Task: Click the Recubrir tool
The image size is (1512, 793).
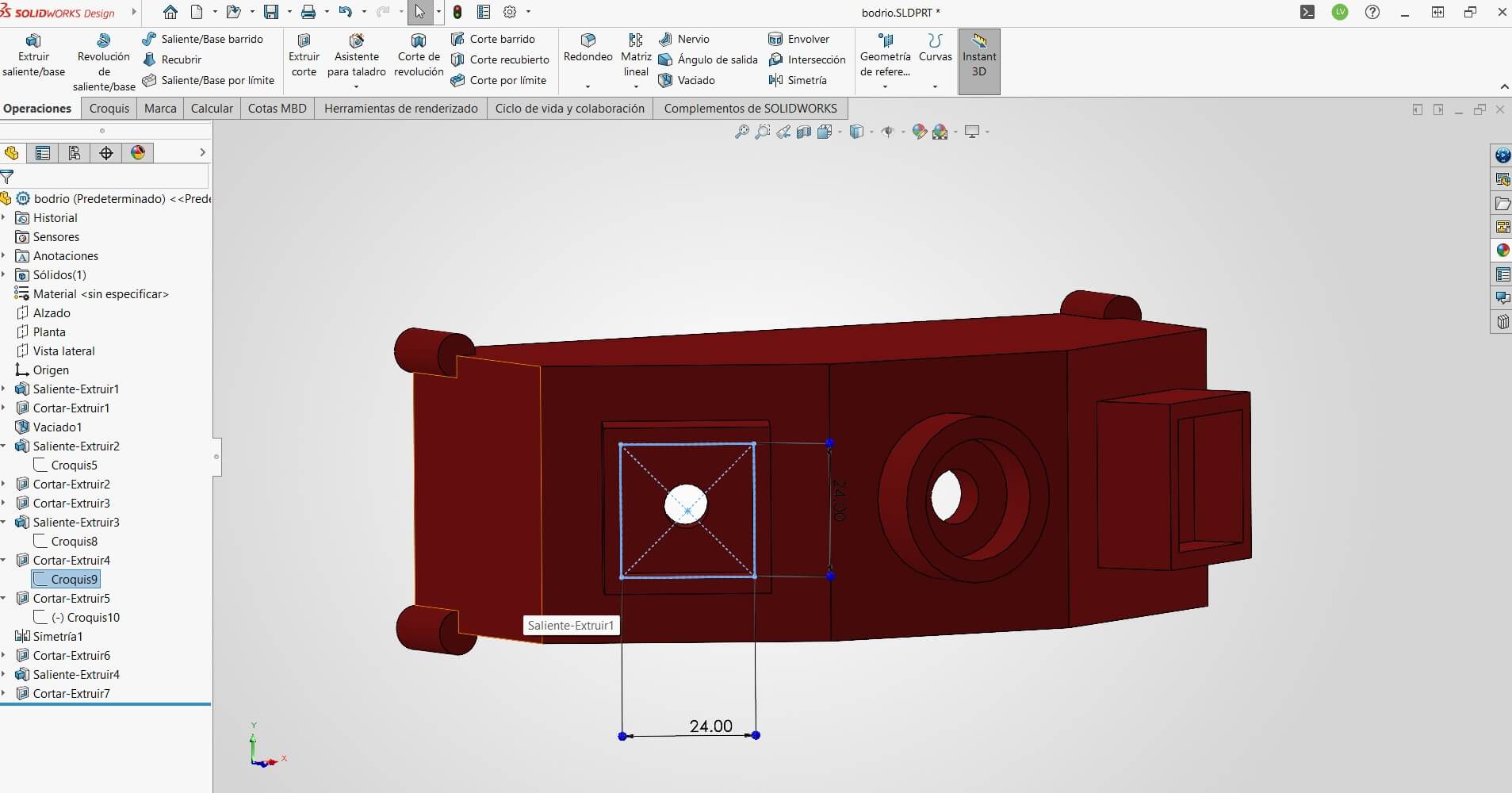Action: tap(172, 59)
